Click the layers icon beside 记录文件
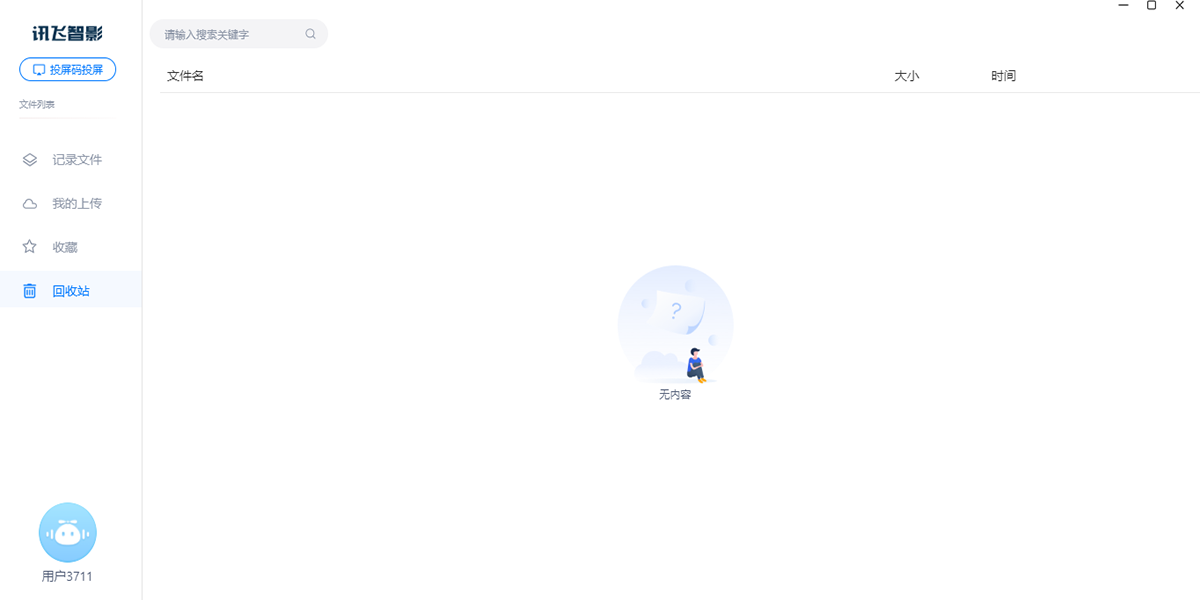Image resolution: width=1200 pixels, height=600 pixels. point(30,159)
